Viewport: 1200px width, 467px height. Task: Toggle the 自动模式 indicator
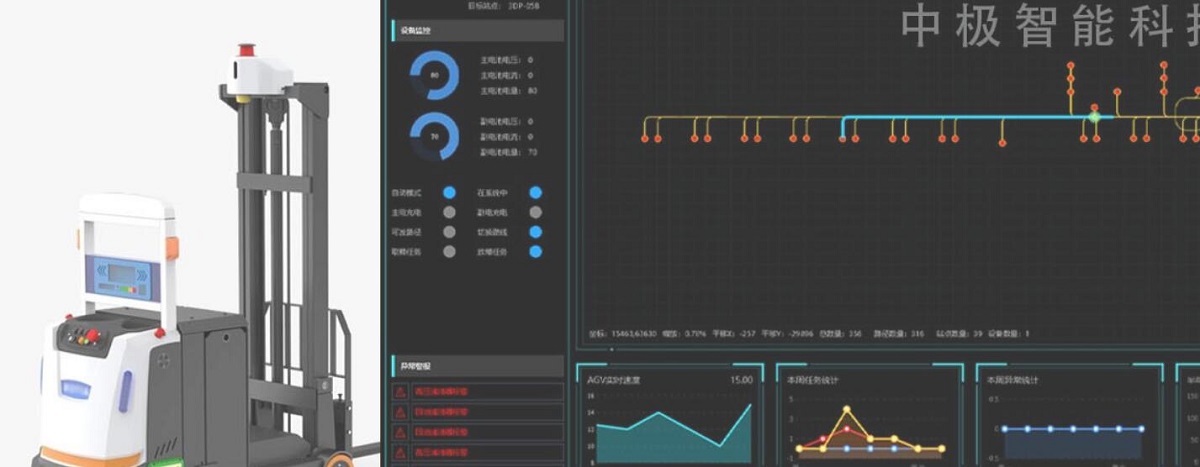pyautogui.click(x=450, y=193)
